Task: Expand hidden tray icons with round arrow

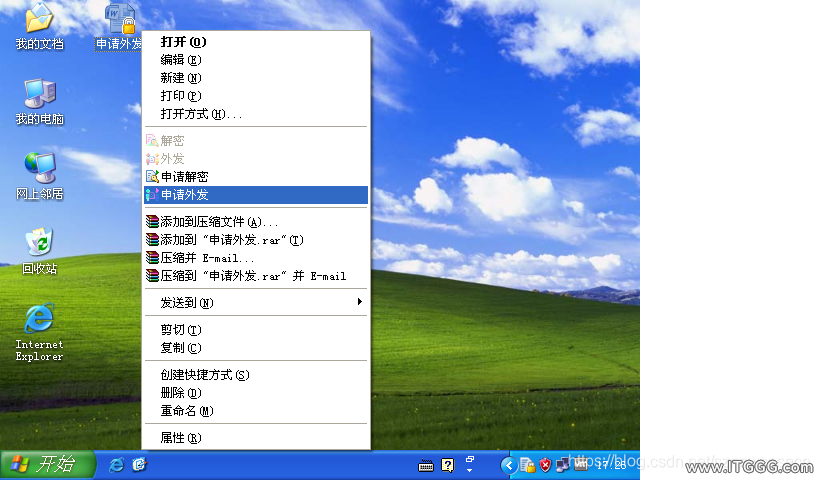Action: tap(508, 465)
